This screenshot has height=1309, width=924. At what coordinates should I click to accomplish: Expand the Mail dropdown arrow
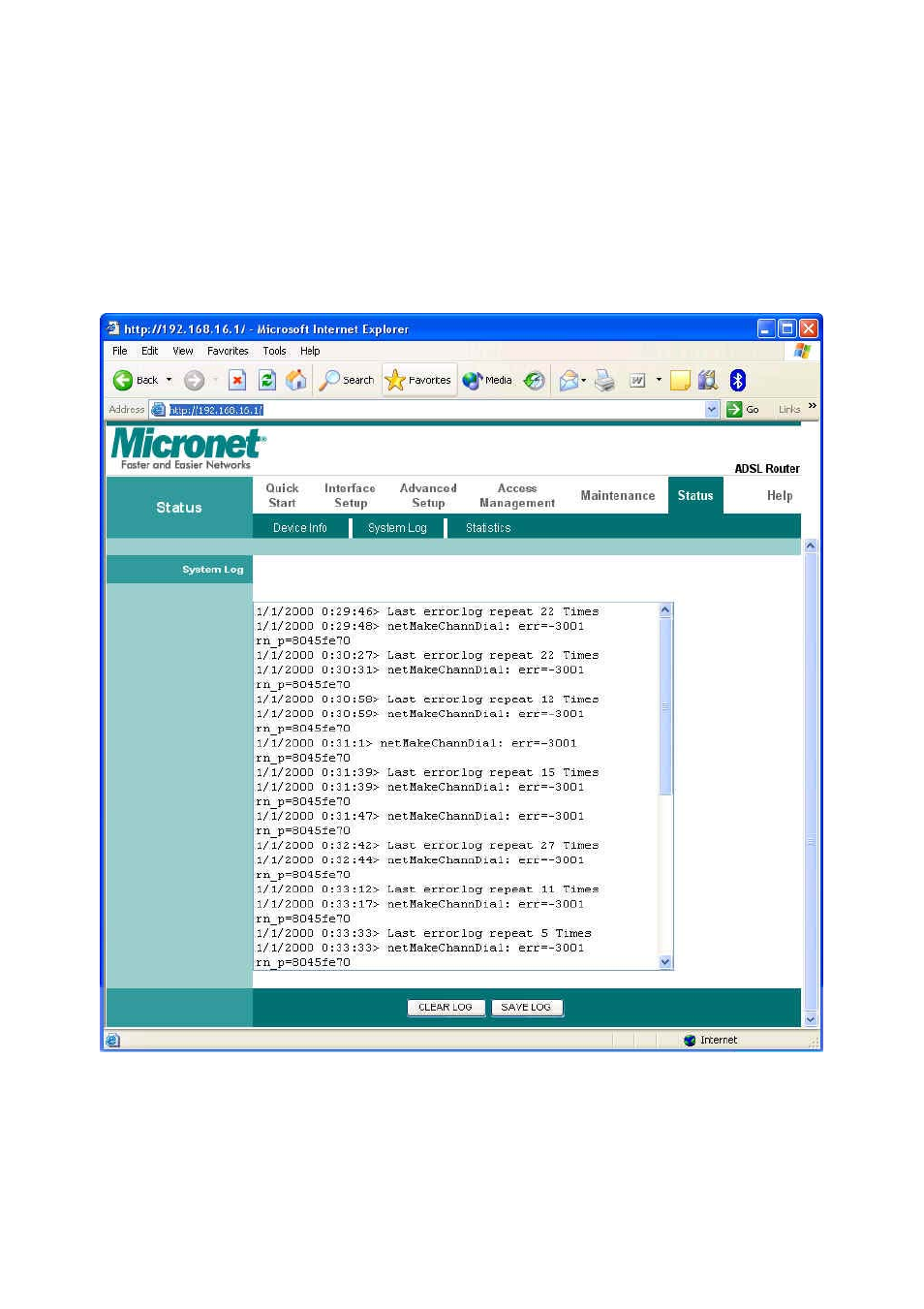coord(584,381)
